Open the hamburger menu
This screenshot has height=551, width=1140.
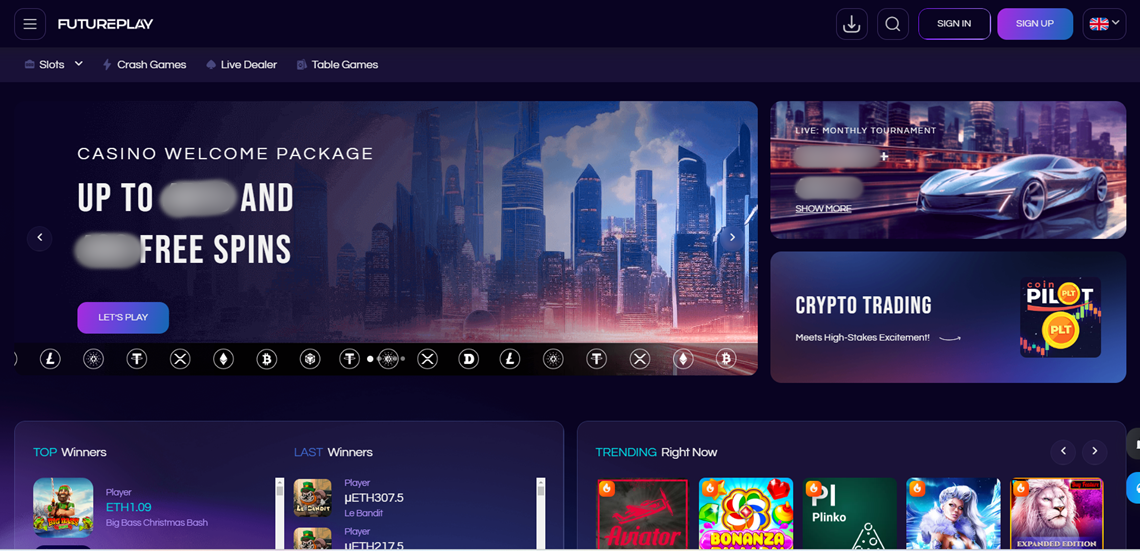[30, 24]
